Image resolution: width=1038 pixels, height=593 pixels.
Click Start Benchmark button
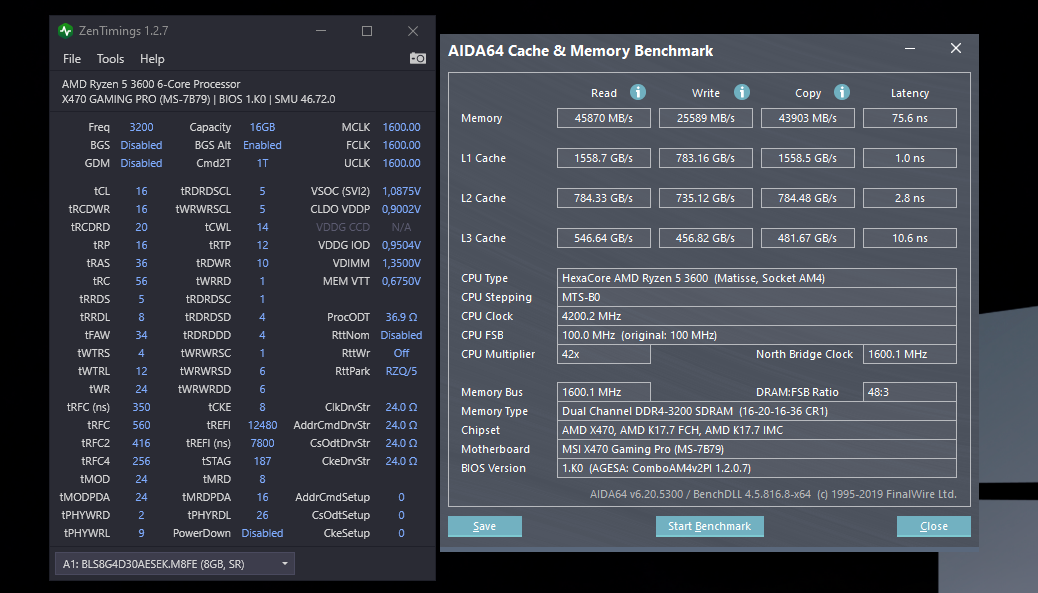tap(710, 526)
